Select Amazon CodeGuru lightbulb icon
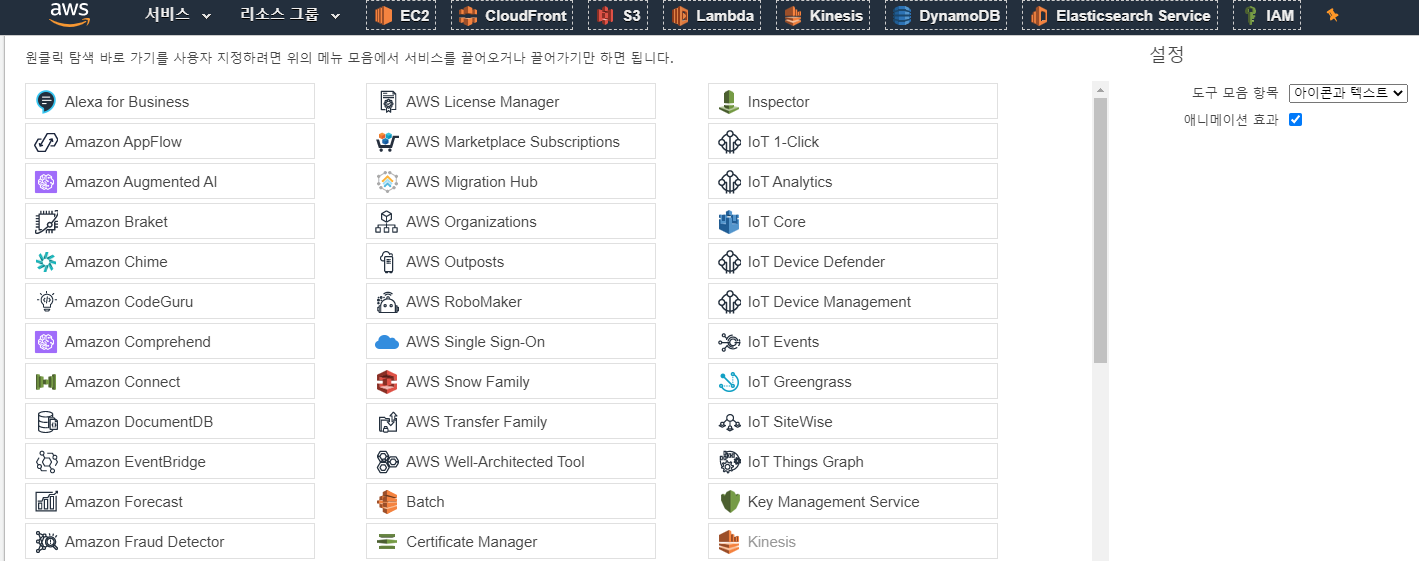Image resolution: width=1419 pixels, height=561 pixels. pyautogui.click(x=46, y=301)
